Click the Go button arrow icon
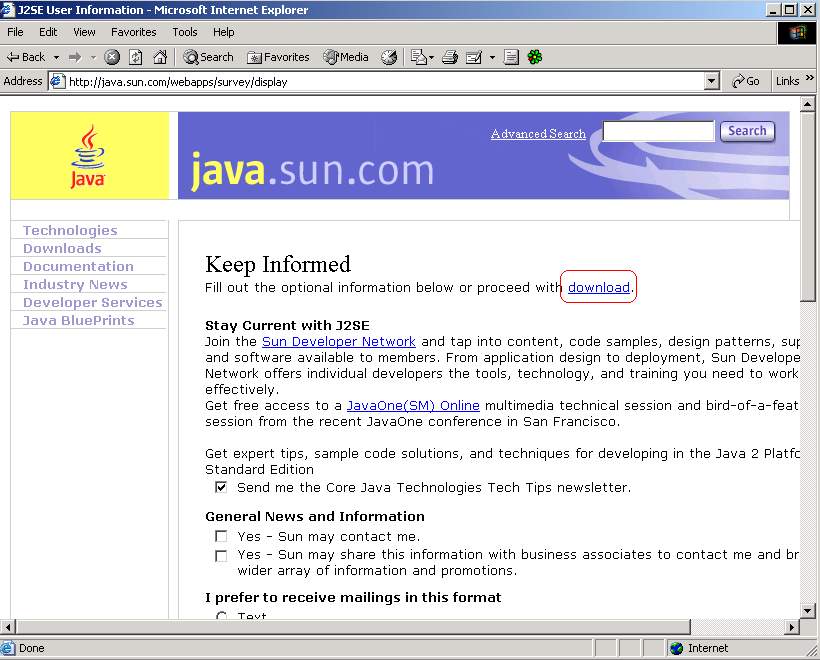 click(x=738, y=82)
